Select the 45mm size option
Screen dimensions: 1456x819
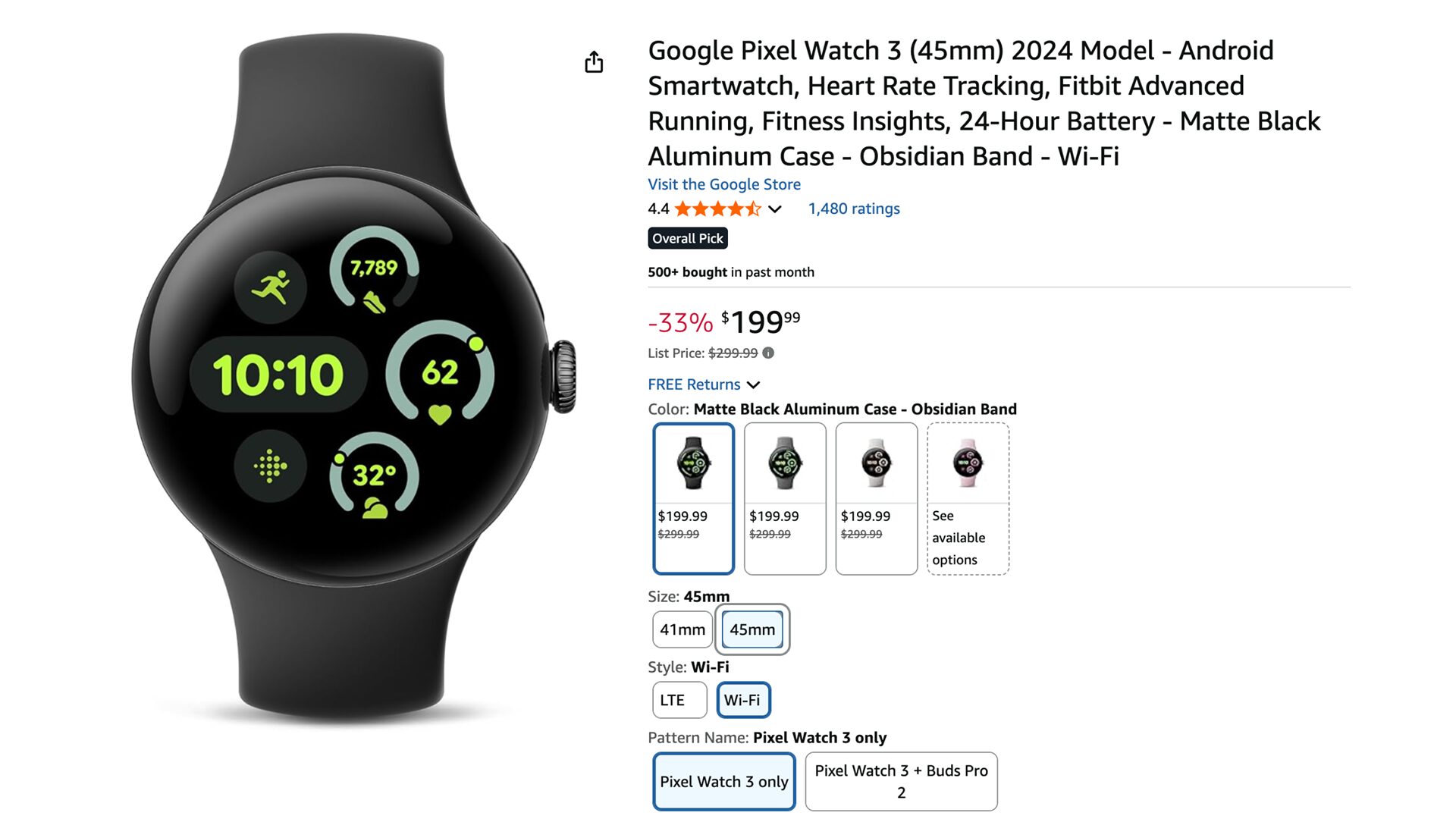(x=752, y=629)
